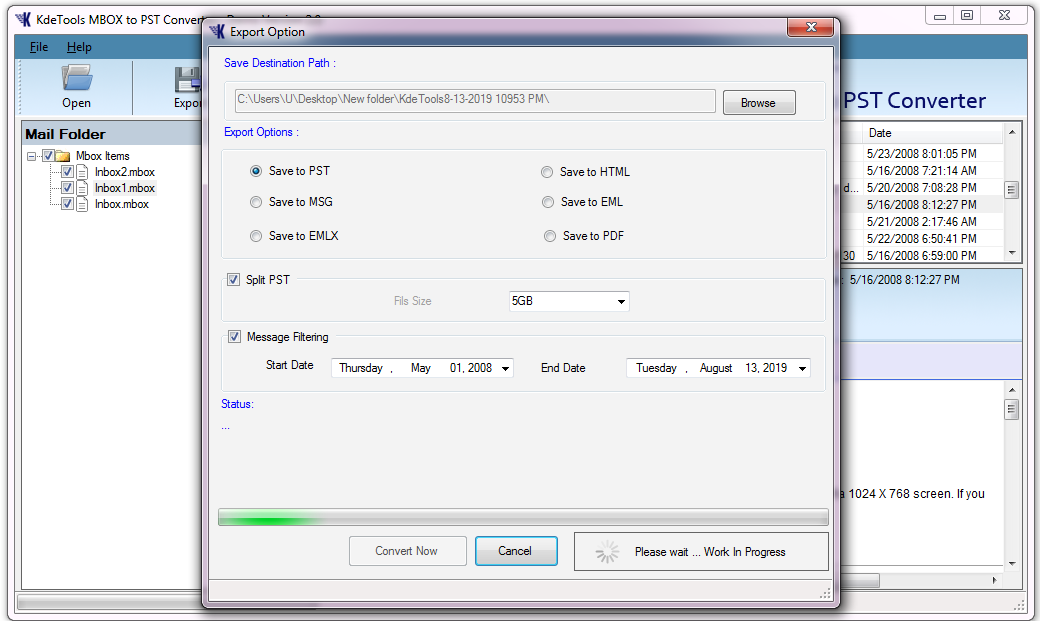Image resolution: width=1040 pixels, height=624 pixels.
Task: Select the 5/21/2008 2:17:46 AM row
Action: 921,222
